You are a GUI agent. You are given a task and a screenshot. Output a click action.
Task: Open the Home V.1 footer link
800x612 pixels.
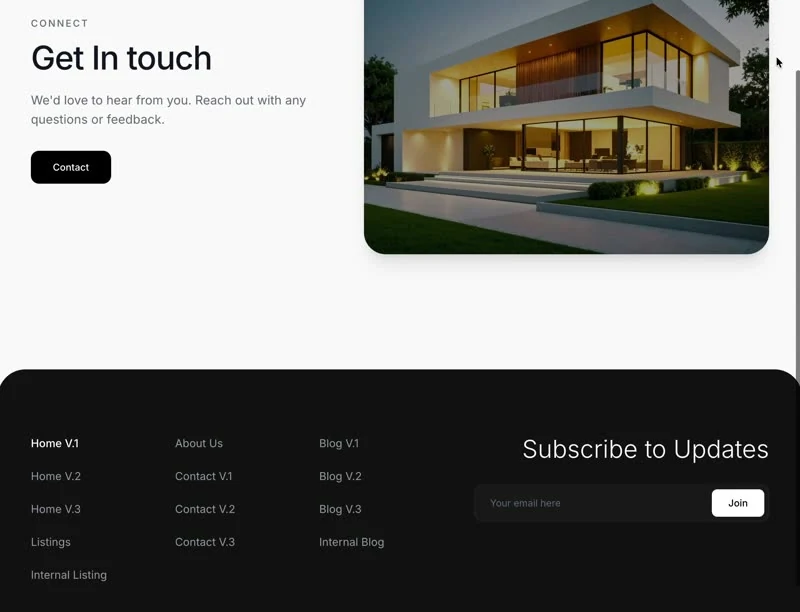[55, 444]
